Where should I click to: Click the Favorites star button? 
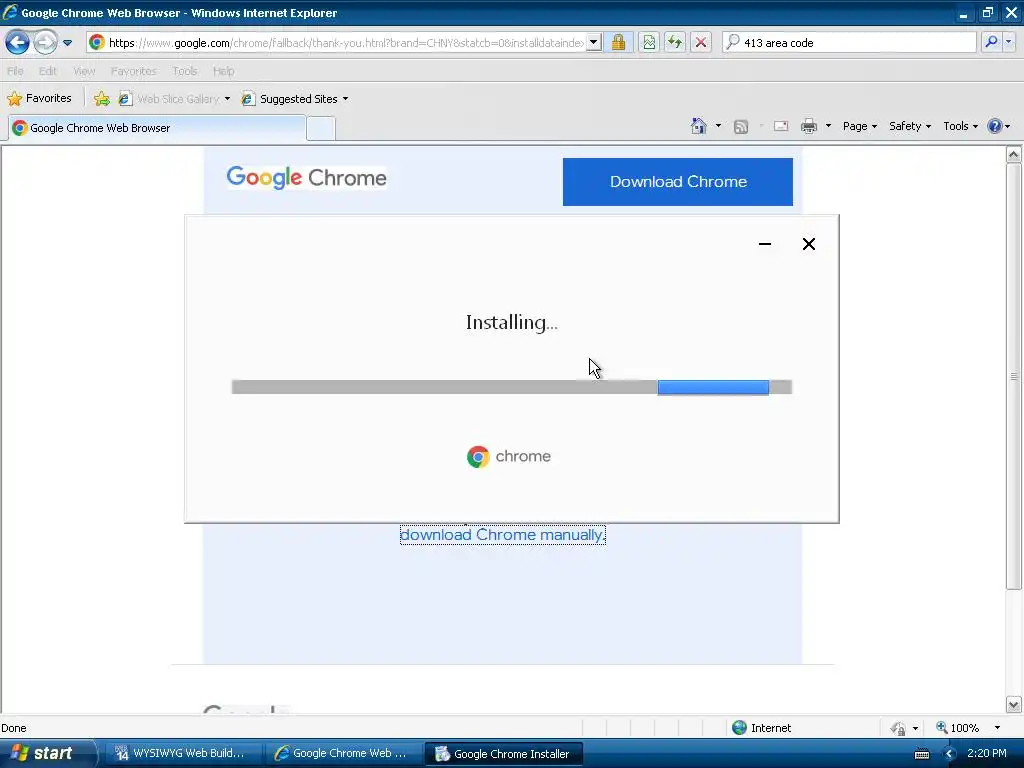coord(39,99)
